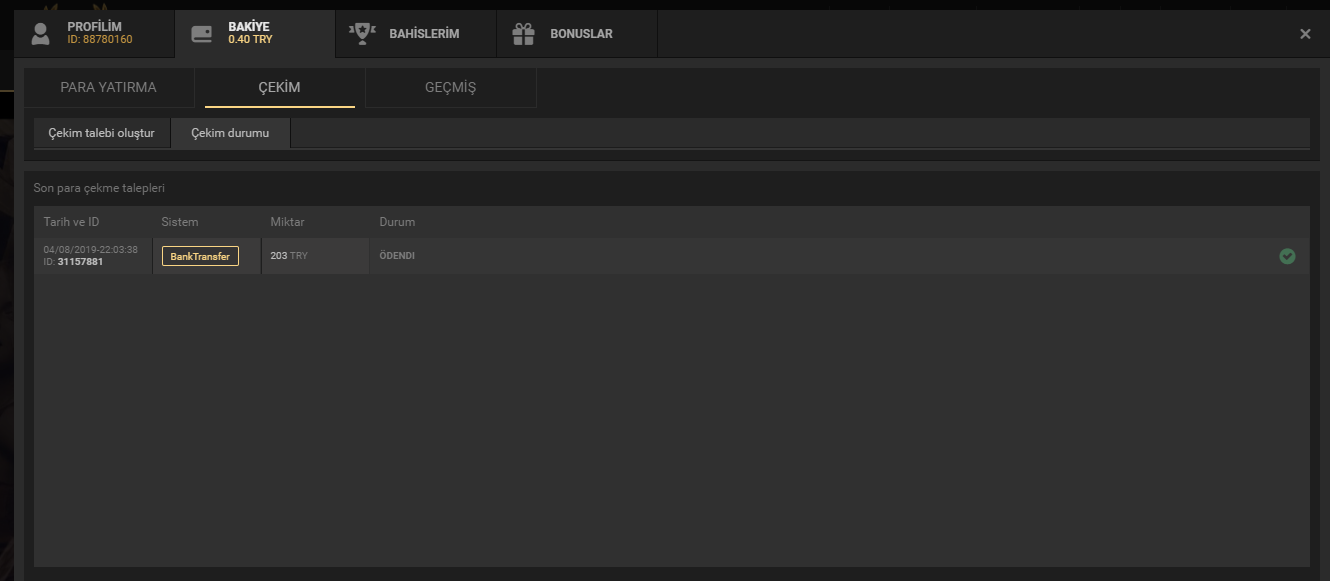This screenshot has width=1330, height=581.
Task: Click the Bahislerim text label
Action: [x=424, y=34]
